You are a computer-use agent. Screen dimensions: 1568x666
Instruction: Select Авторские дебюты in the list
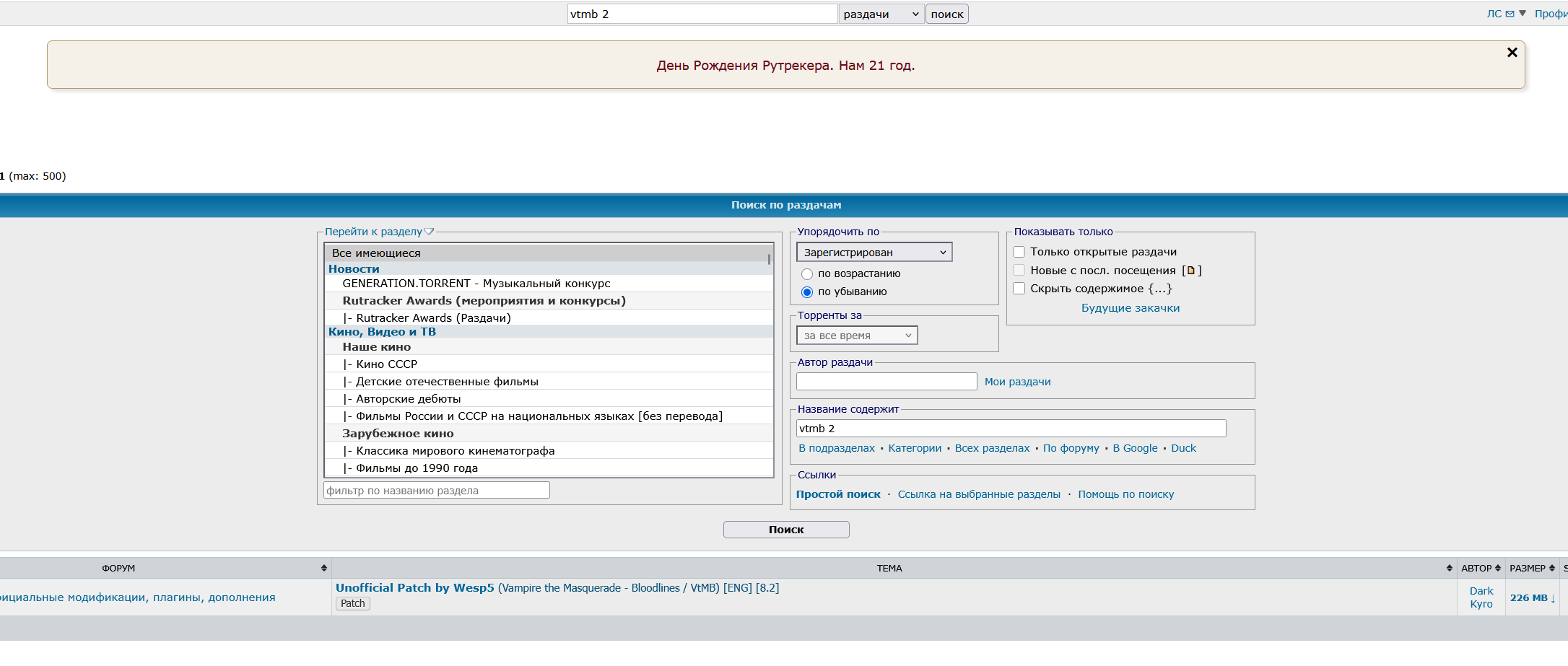coord(549,399)
